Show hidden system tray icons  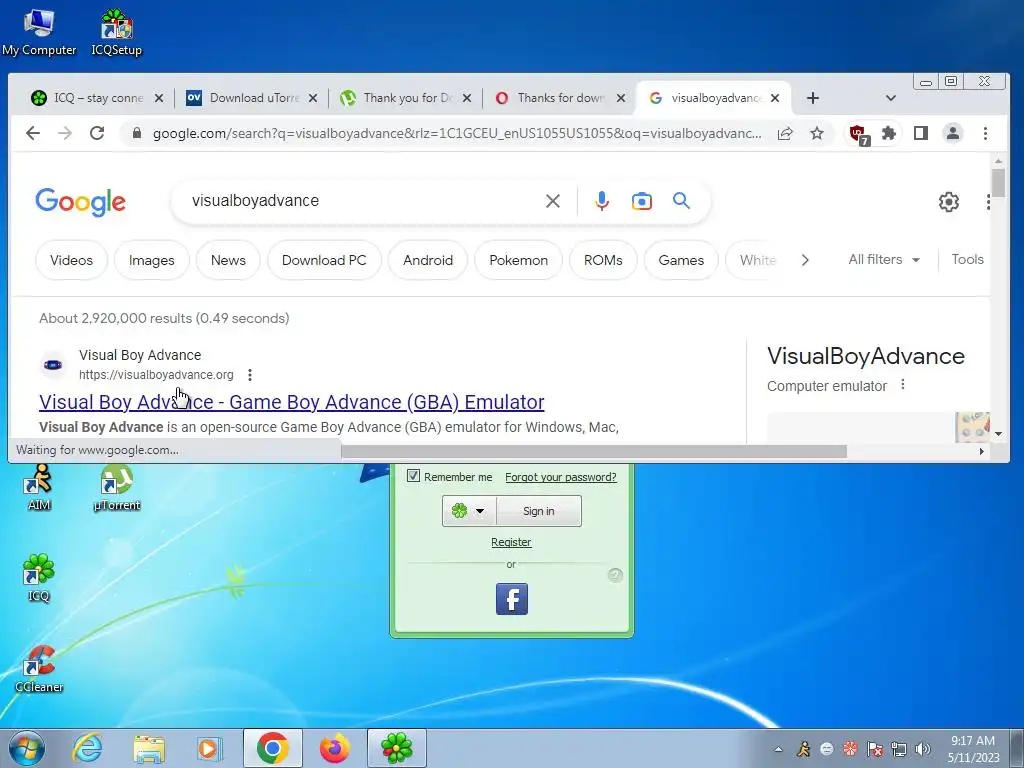click(778, 749)
